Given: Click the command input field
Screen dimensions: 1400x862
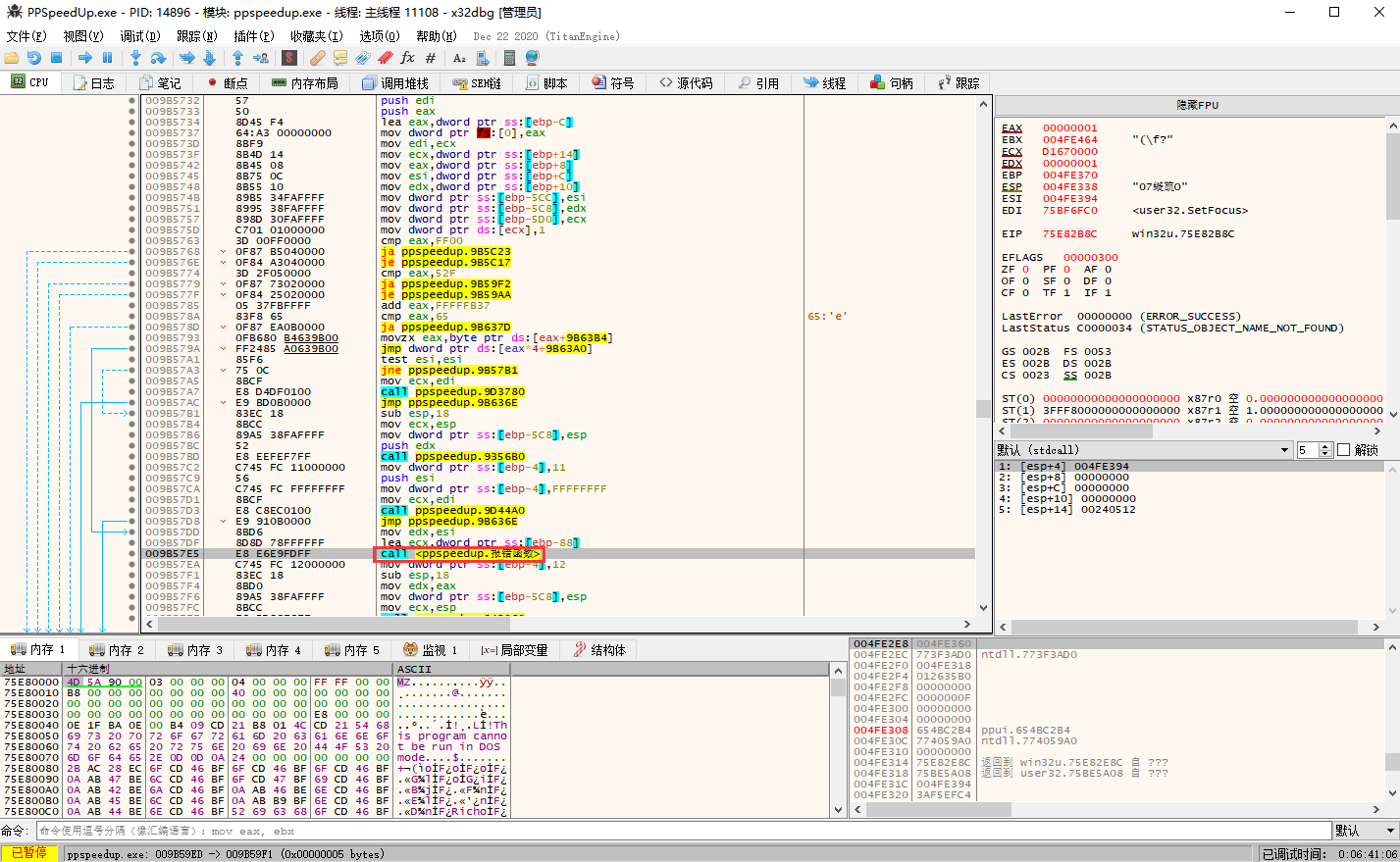Looking at the screenshot, I should point(684,831).
